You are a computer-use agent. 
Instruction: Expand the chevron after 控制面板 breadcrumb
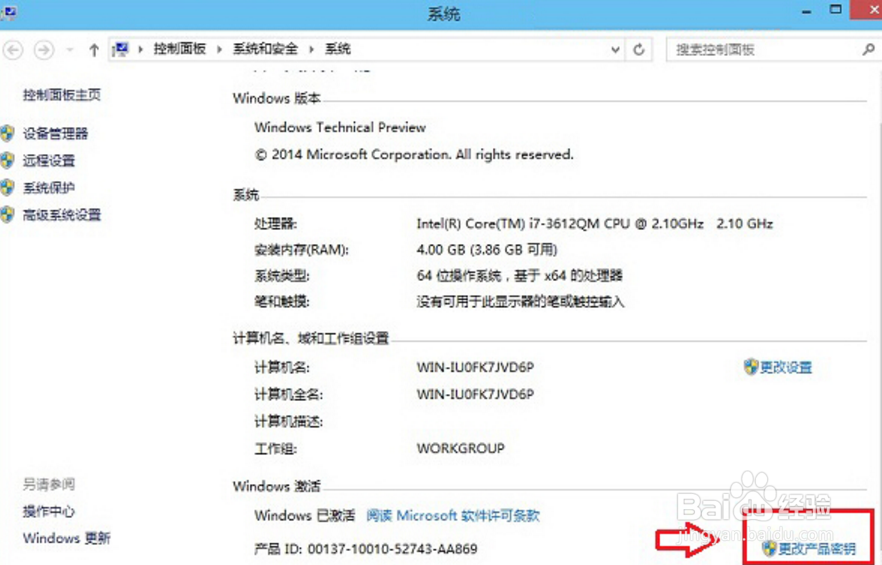(x=219, y=50)
